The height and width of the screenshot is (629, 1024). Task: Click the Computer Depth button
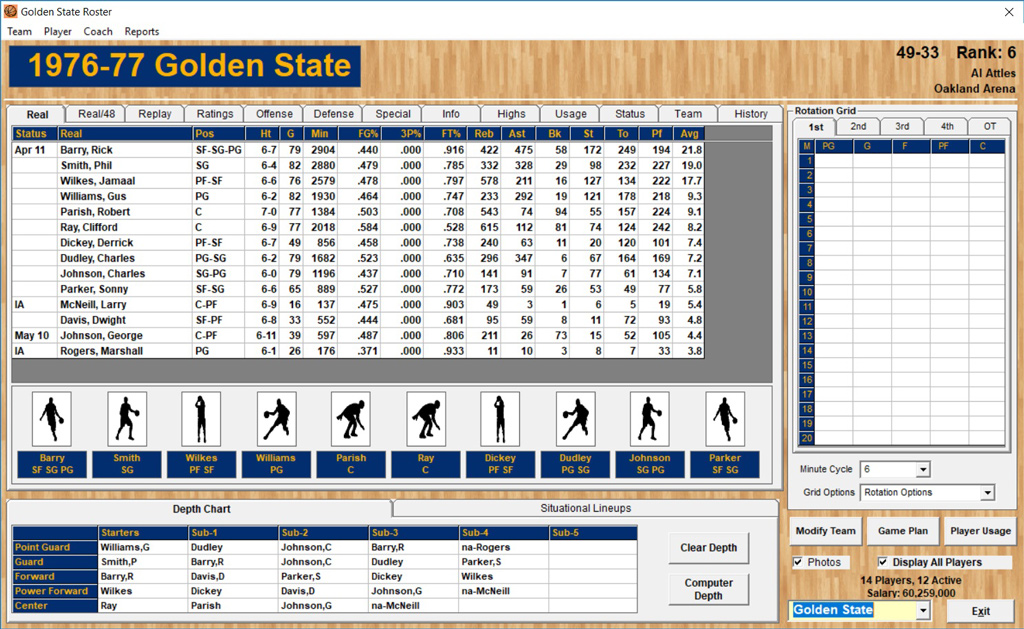(x=708, y=589)
